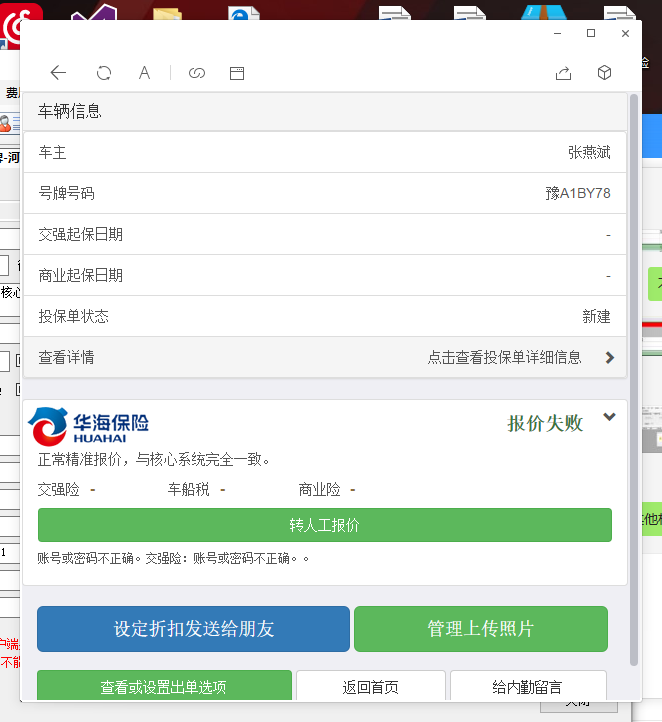Close the quote window
Viewport: 662px width, 722px height.
tap(625, 34)
